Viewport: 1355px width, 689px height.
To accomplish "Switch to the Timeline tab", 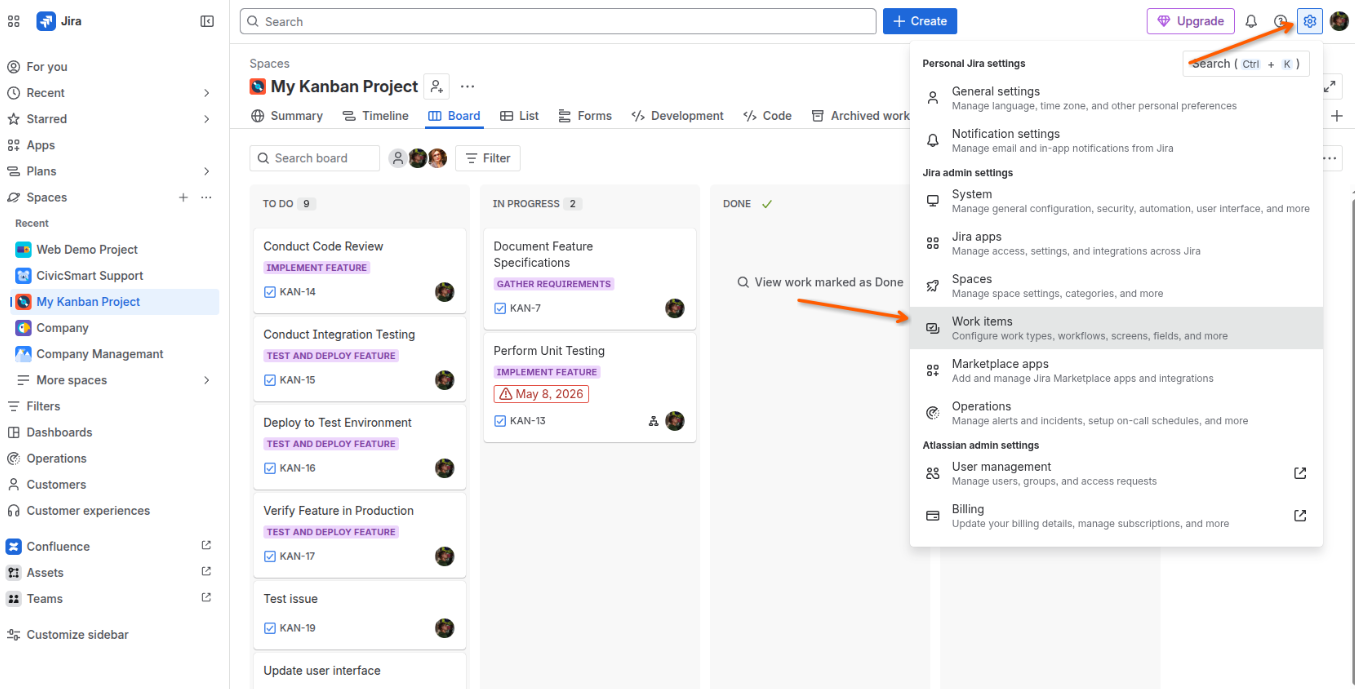I will 375,116.
